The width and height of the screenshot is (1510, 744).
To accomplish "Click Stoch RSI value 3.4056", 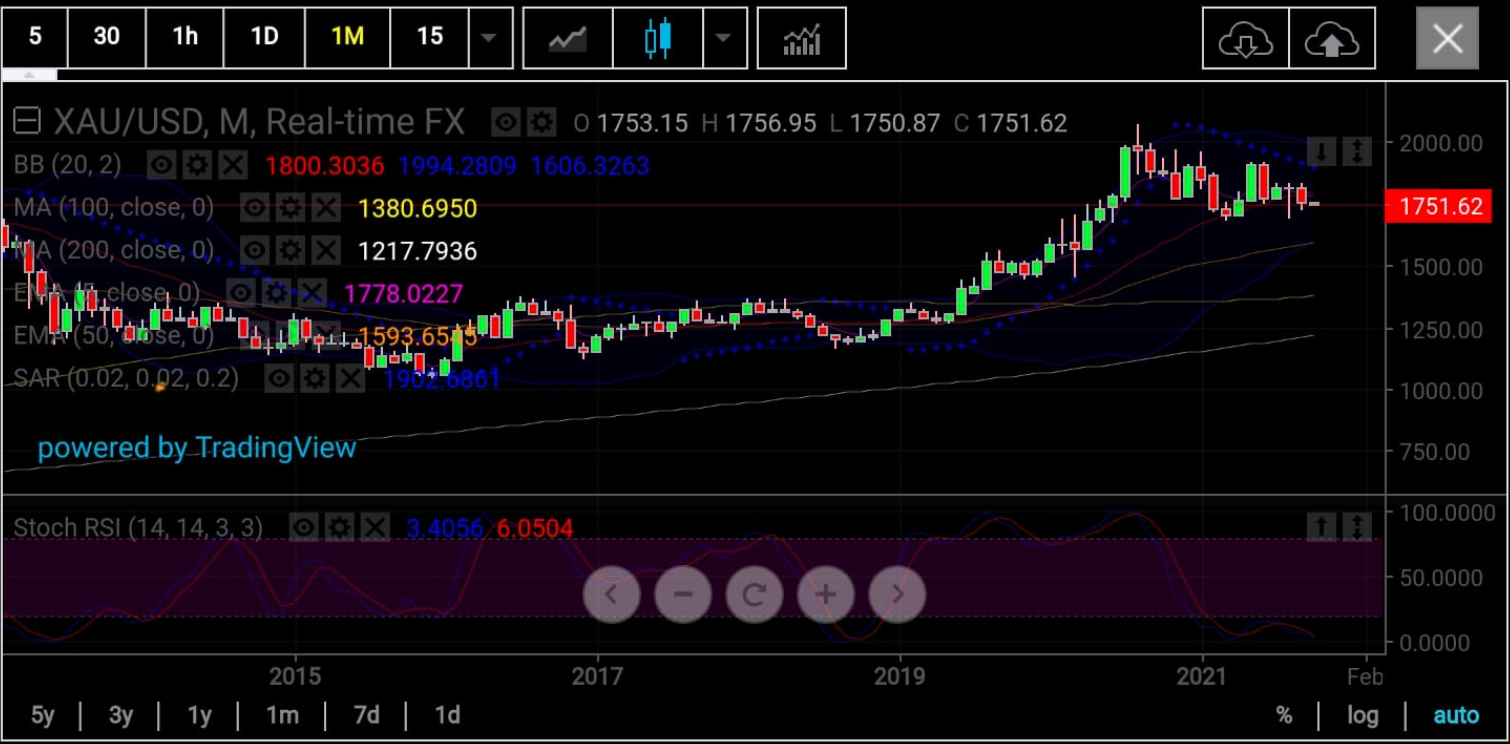I will pos(444,528).
